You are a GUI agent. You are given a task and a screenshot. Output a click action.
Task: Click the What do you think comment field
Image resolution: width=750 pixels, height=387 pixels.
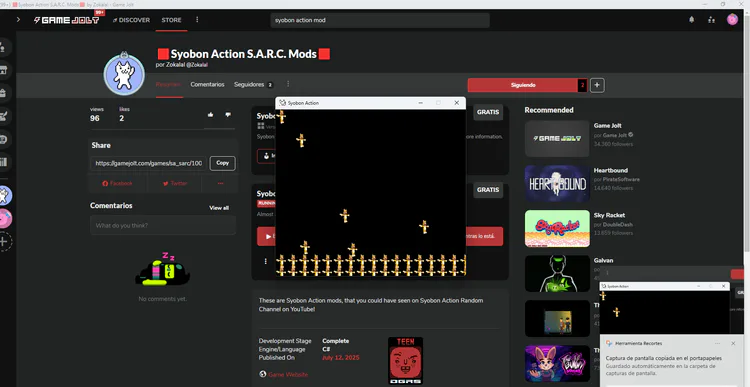click(x=163, y=225)
